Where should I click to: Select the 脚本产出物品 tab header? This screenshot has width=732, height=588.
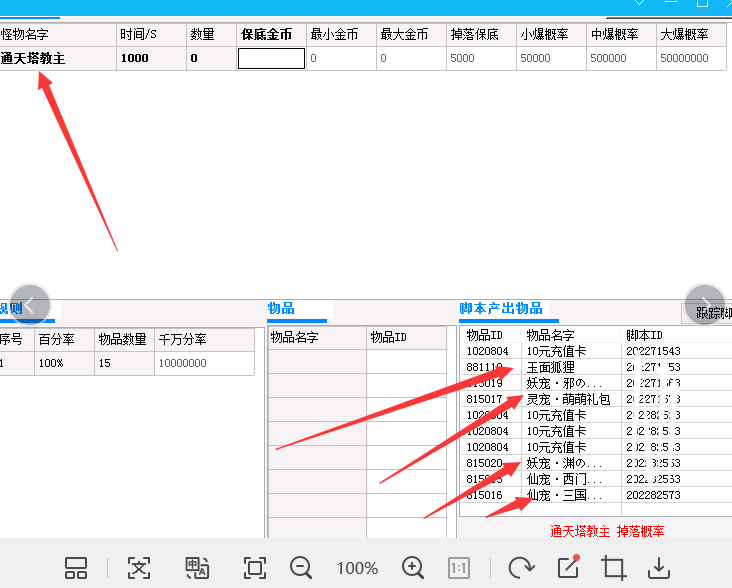tap(501, 308)
